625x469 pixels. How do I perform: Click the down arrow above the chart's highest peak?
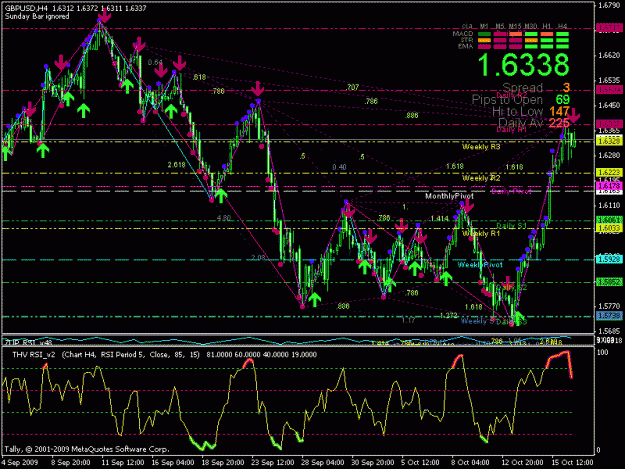click(104, 15)
